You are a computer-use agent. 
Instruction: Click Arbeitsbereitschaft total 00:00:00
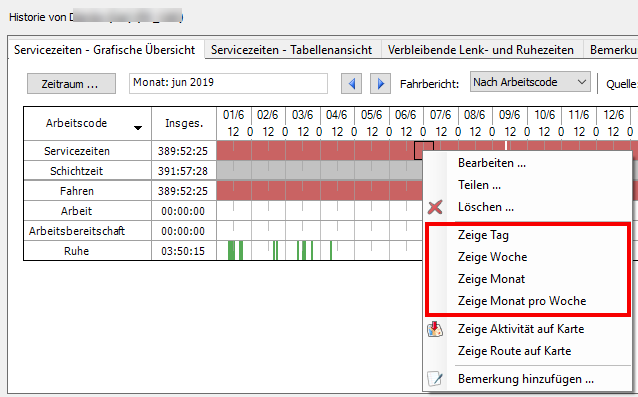coord(183,231)
